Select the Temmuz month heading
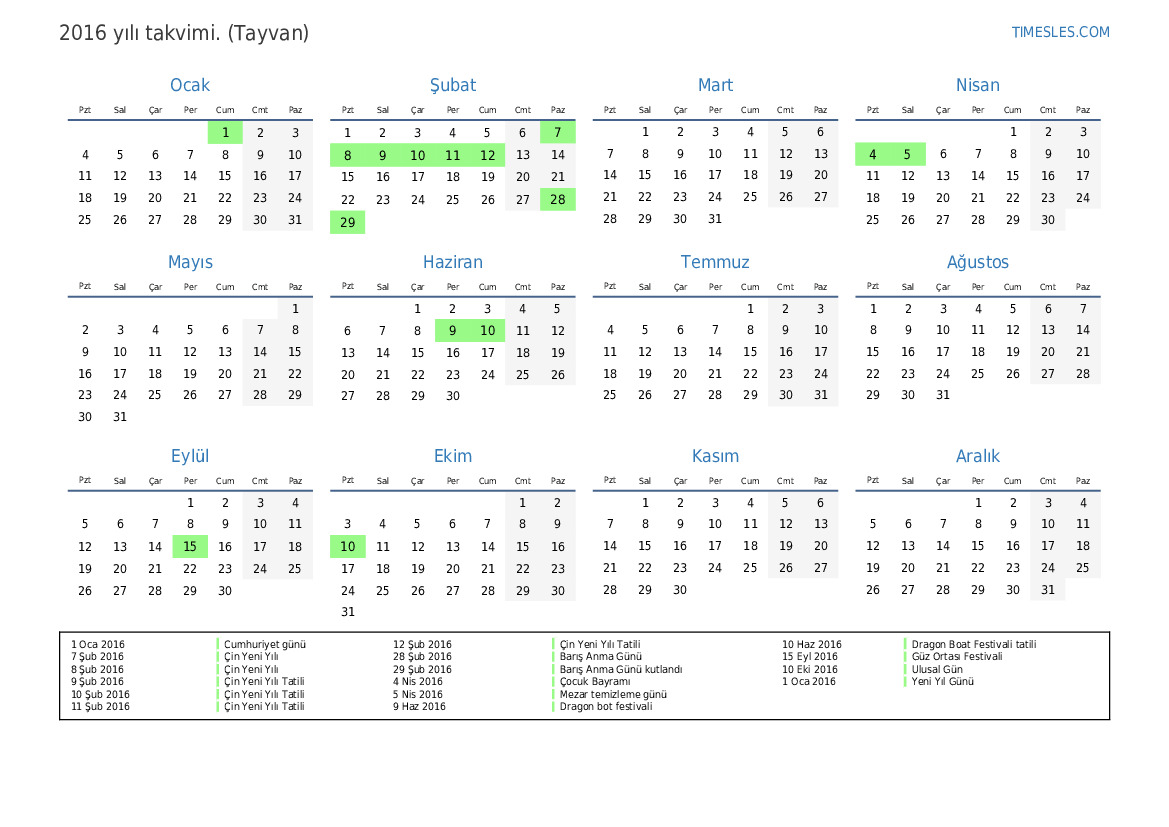The width and height of the screenshot is (1169, 827). coord(715,262)
